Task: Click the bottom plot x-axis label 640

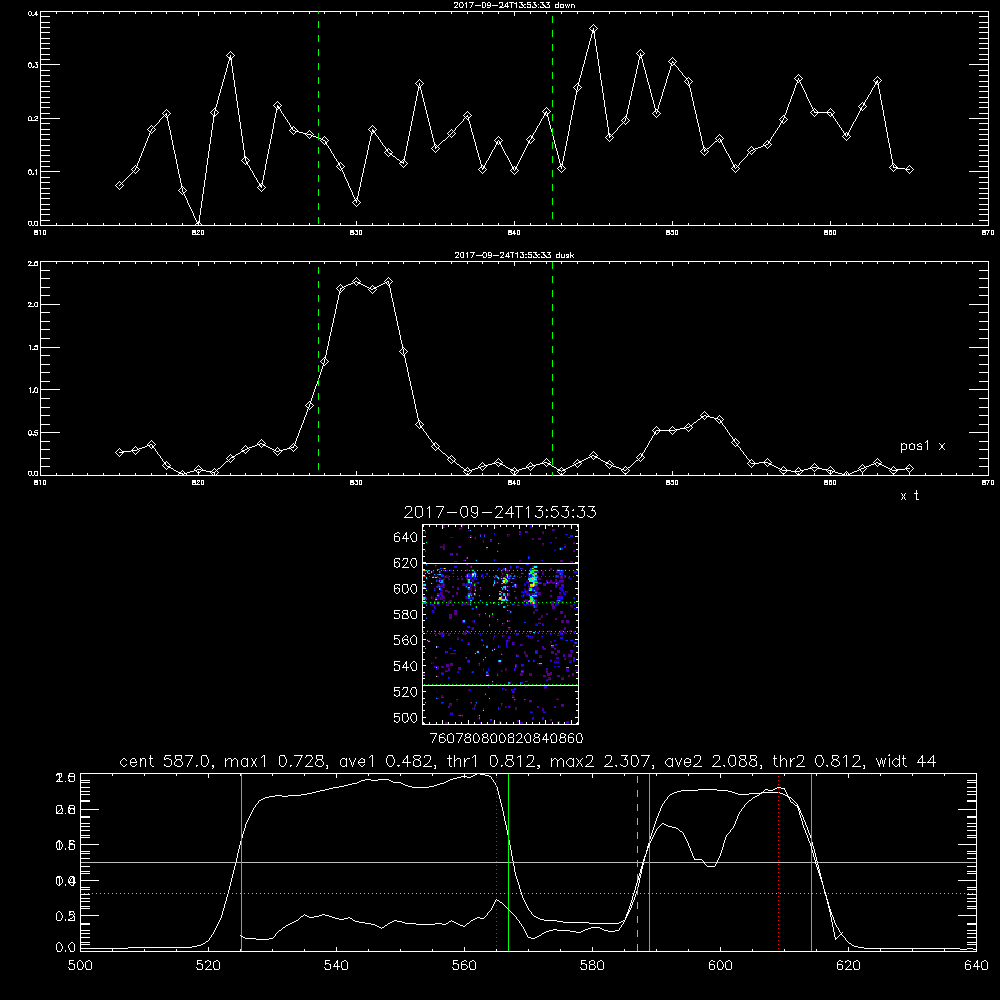Action: click(976, 966)
